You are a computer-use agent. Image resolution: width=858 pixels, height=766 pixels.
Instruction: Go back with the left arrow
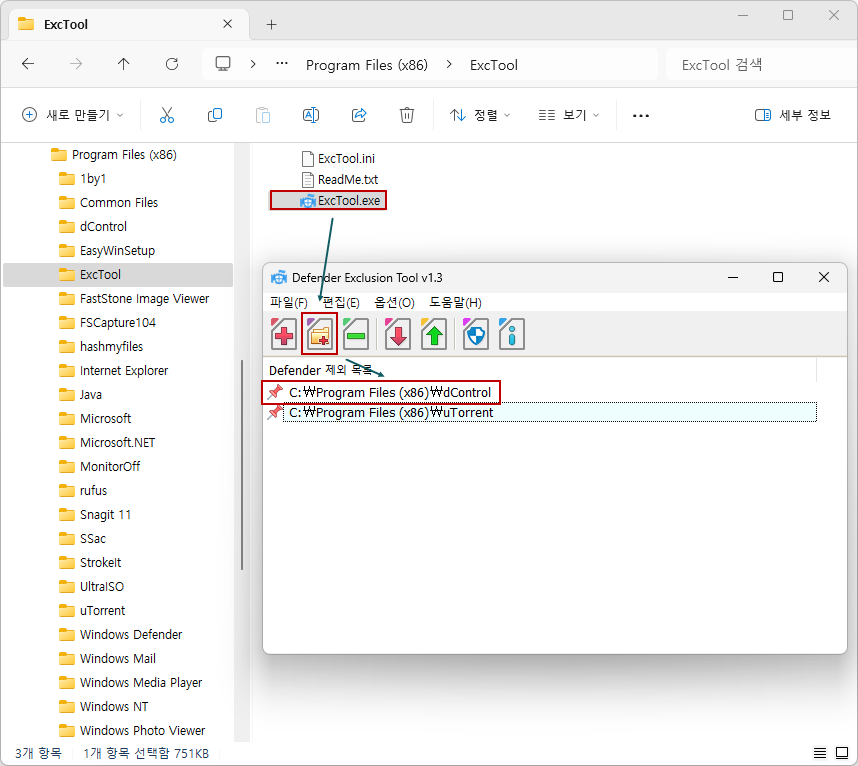[x=28, y=64]
